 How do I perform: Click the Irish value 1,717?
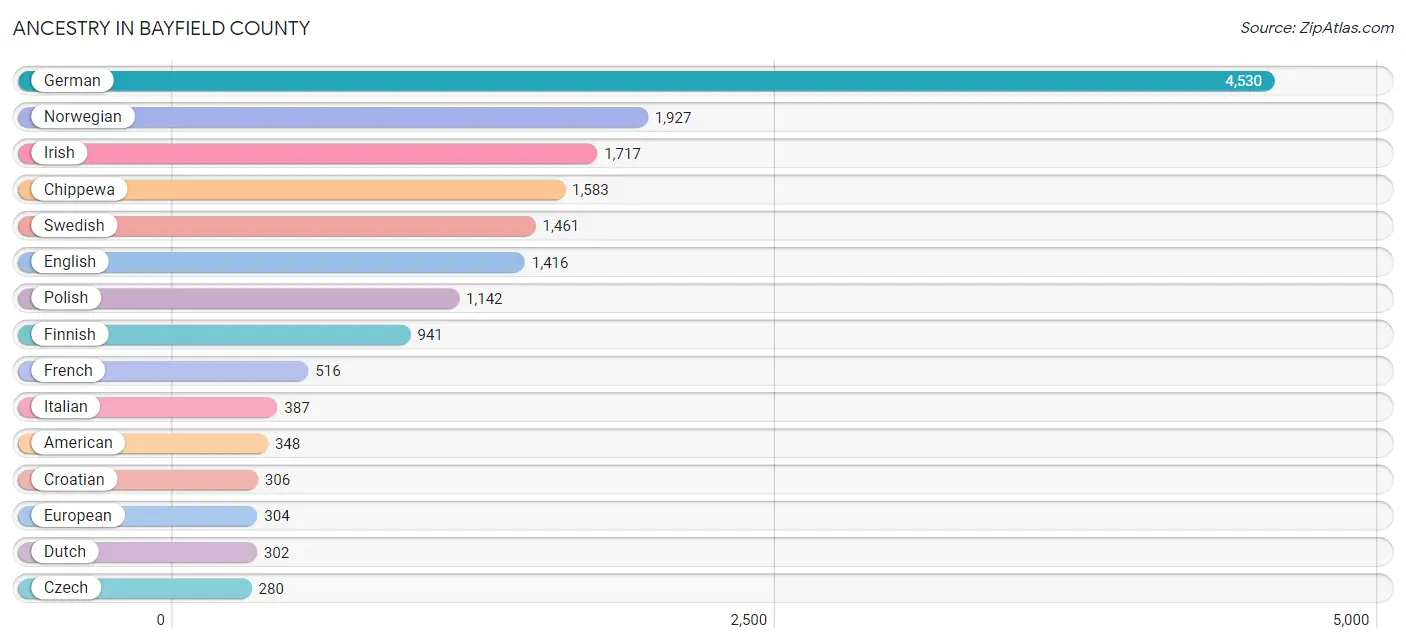(x=622, y=154)
